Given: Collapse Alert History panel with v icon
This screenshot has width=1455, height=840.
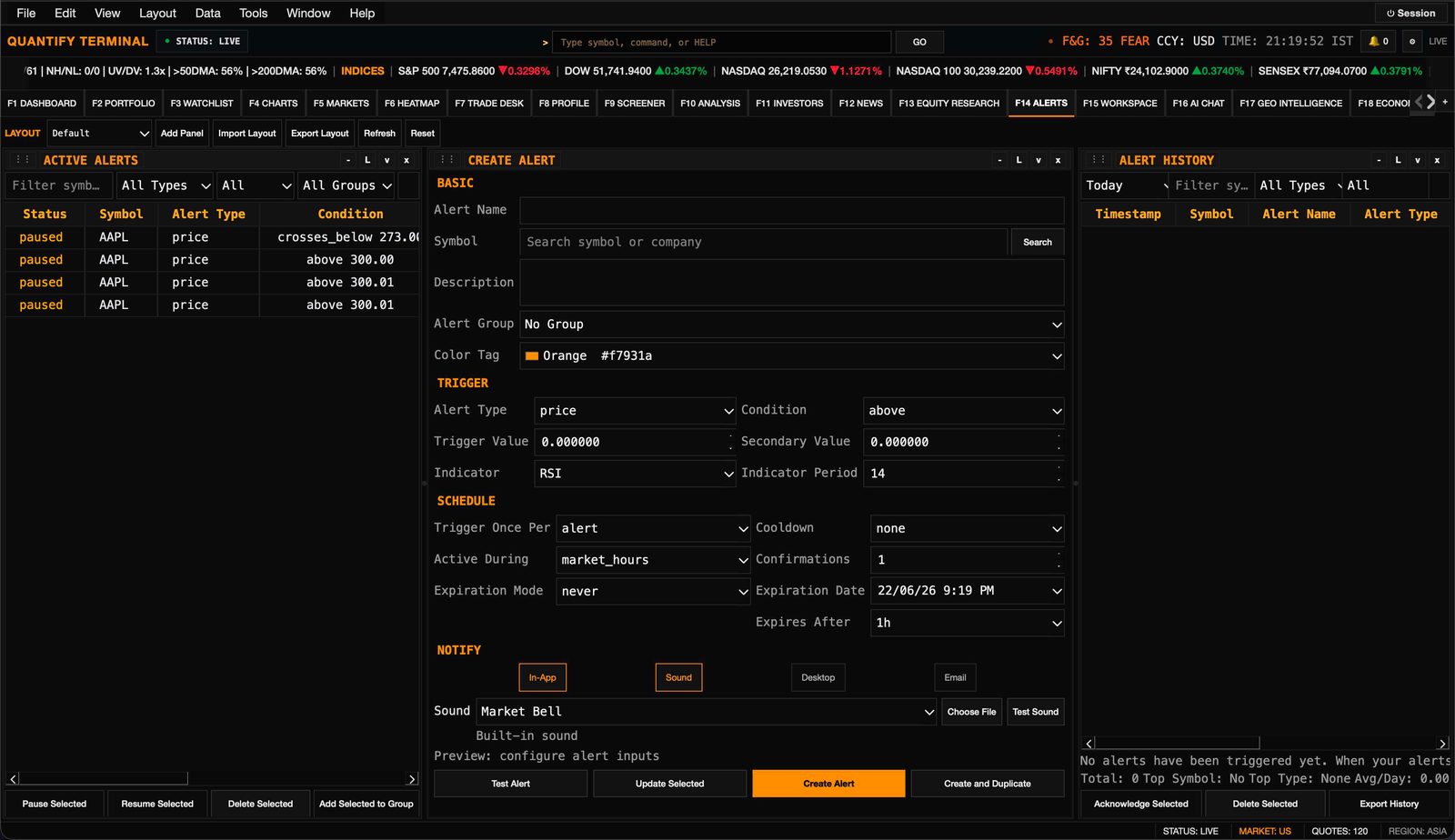Looking at the screenshot, I should pyautogui.click(x=1417, y=160).
